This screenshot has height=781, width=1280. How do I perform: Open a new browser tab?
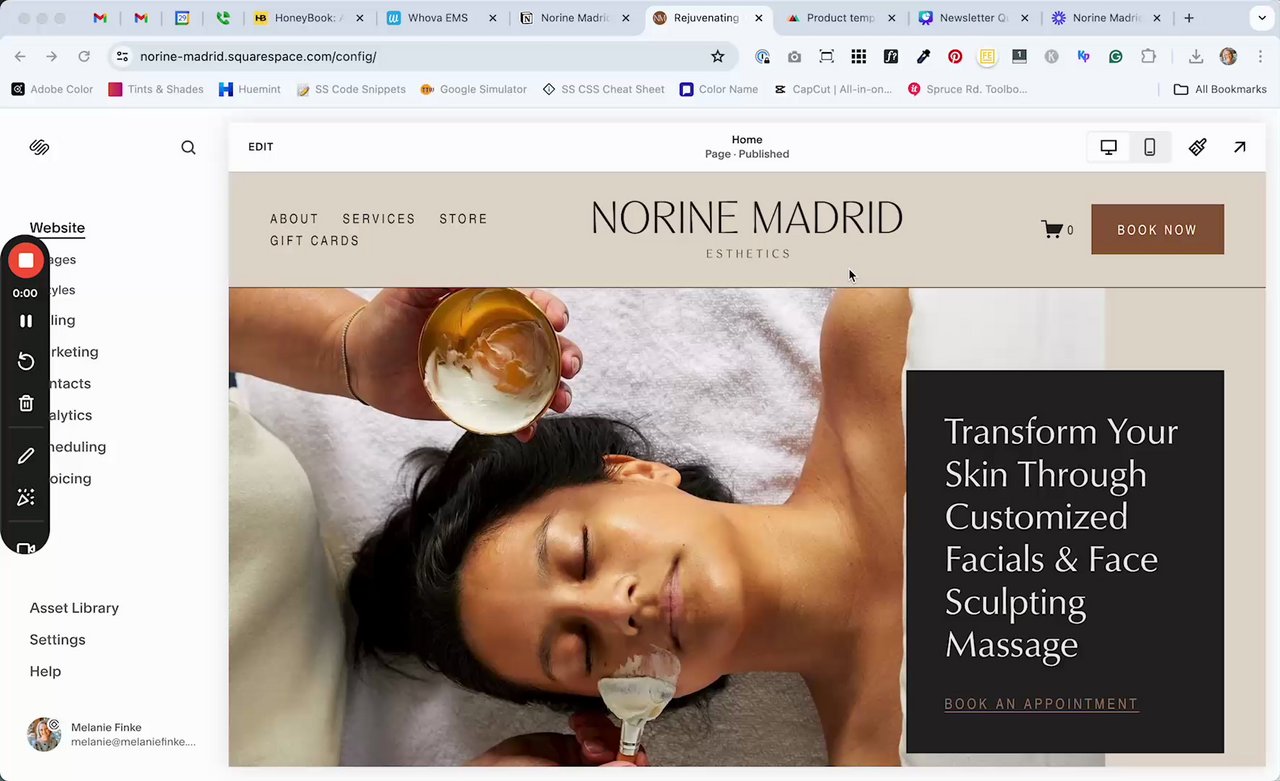pos(1189,18)
